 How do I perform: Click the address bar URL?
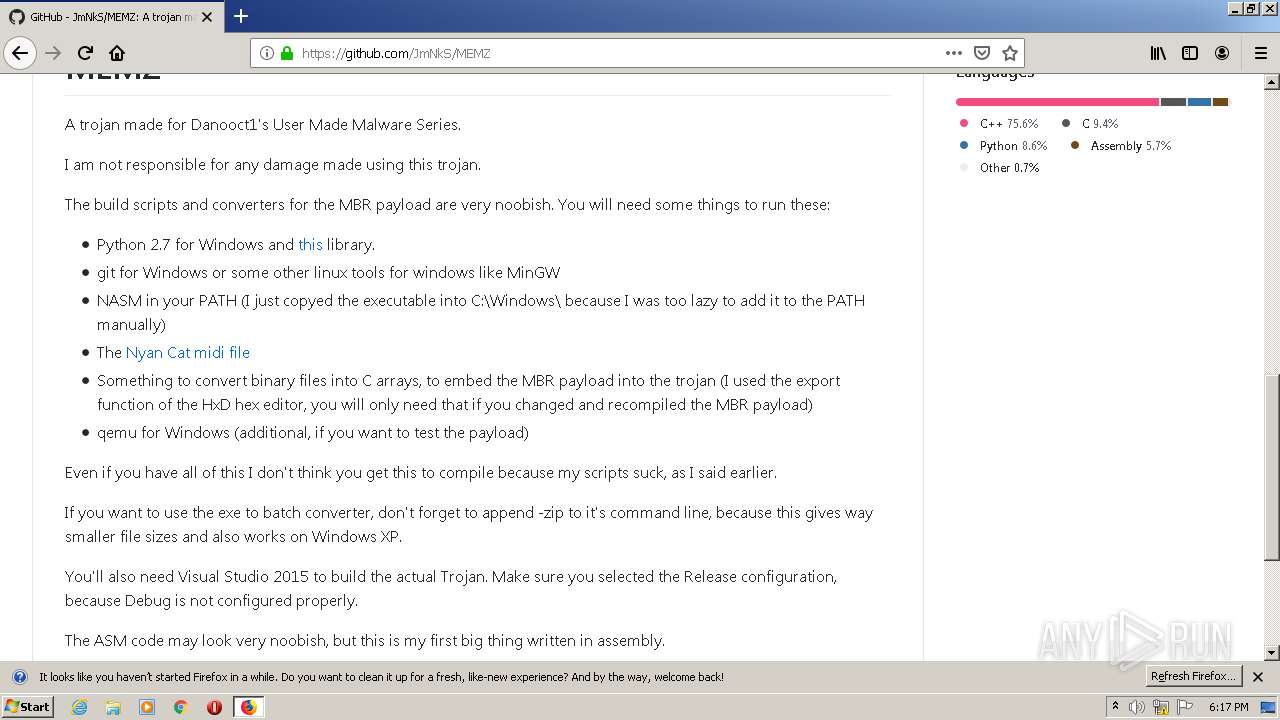[395, 53]
